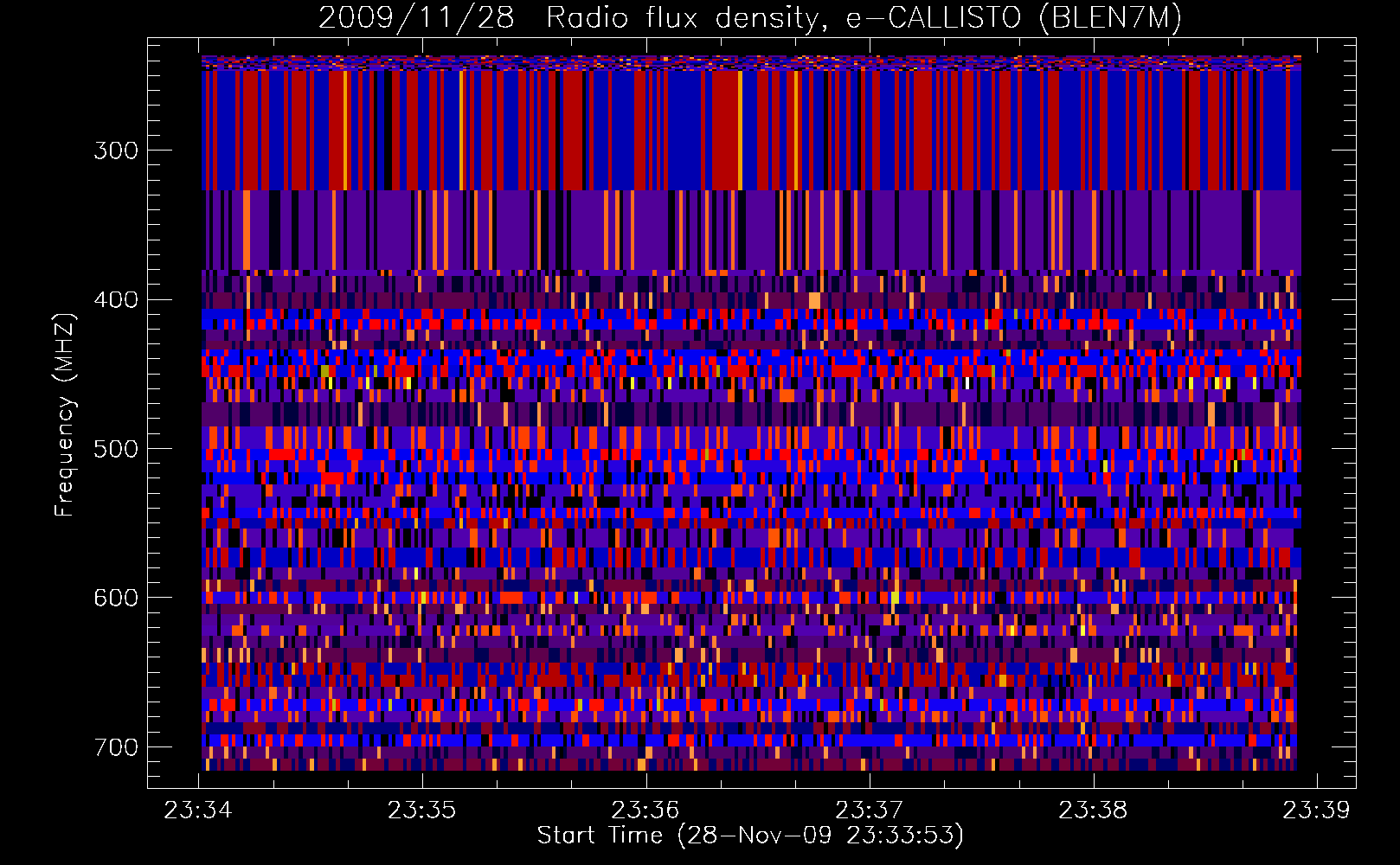Viewport: 1400px width, 865px height.
Task: Click the 23:38 time tick label
Action: 1093,811
